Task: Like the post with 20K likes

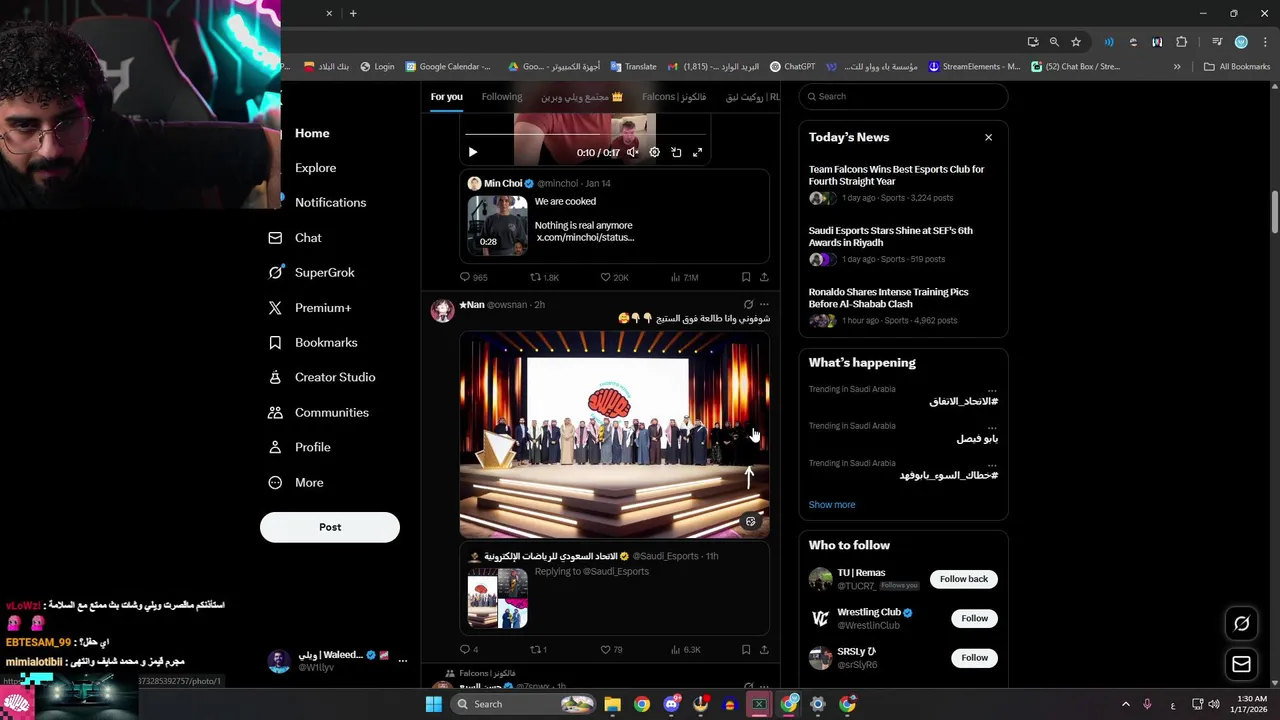Action: (x=614, y=277)
